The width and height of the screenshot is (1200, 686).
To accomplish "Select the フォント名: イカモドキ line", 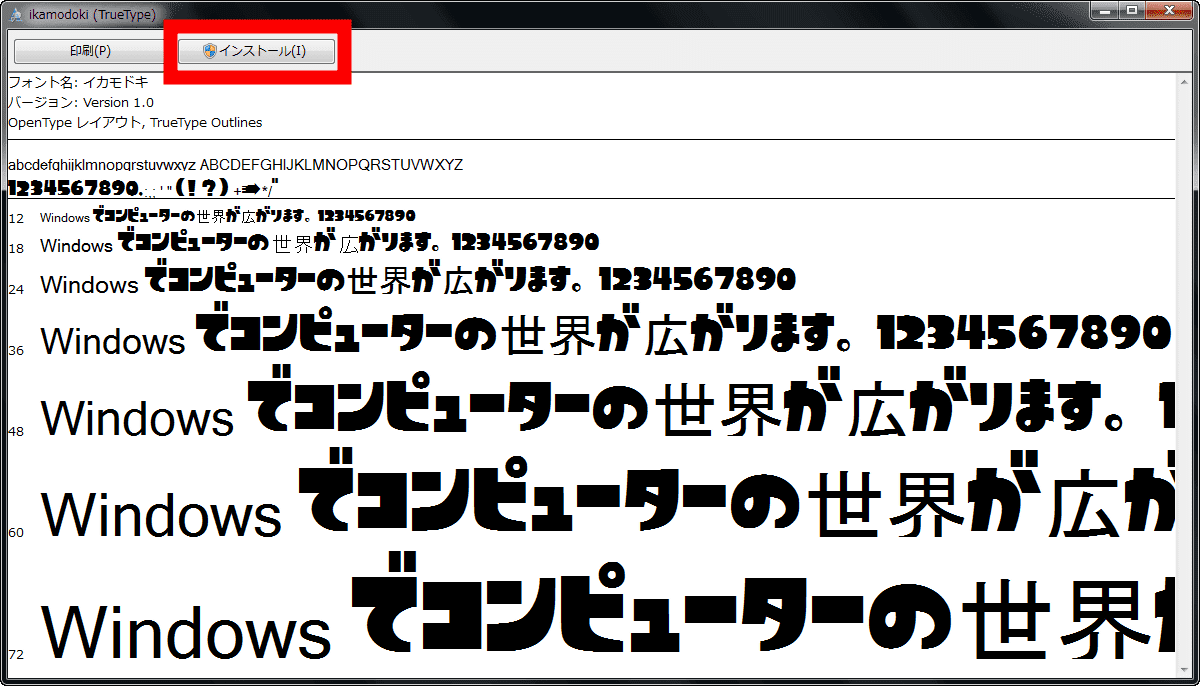I will tap(79, 83).
